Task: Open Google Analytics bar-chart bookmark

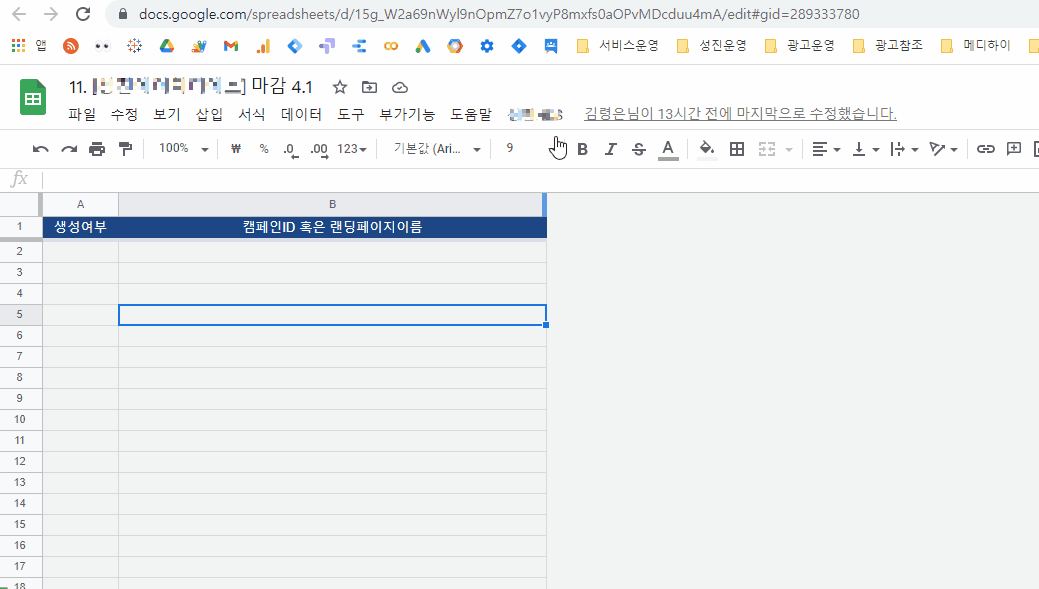Action: 263,46
